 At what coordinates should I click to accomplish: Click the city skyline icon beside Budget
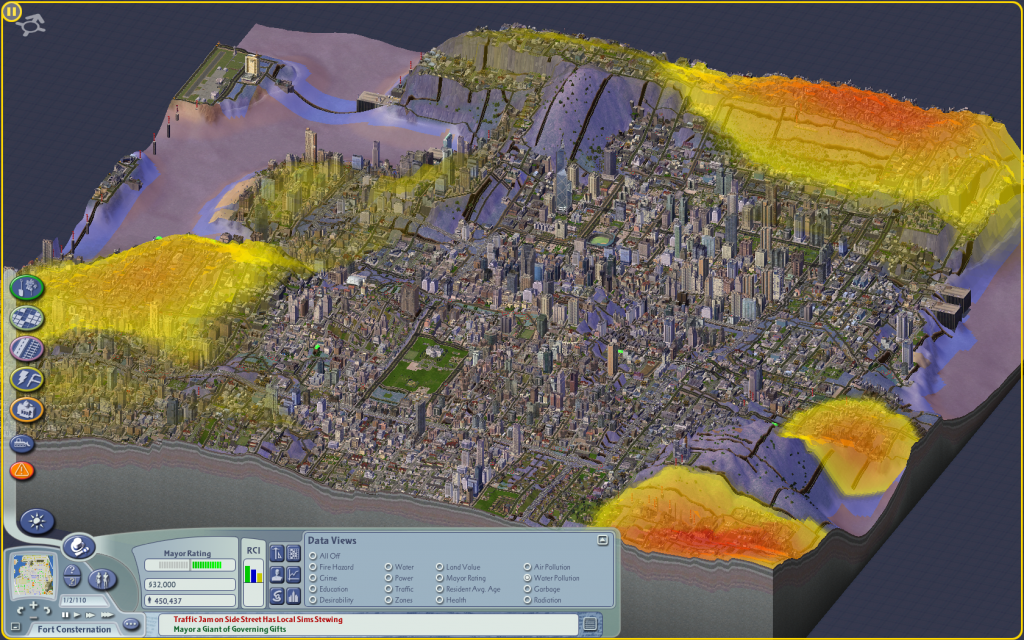click(x=293, y=596)
